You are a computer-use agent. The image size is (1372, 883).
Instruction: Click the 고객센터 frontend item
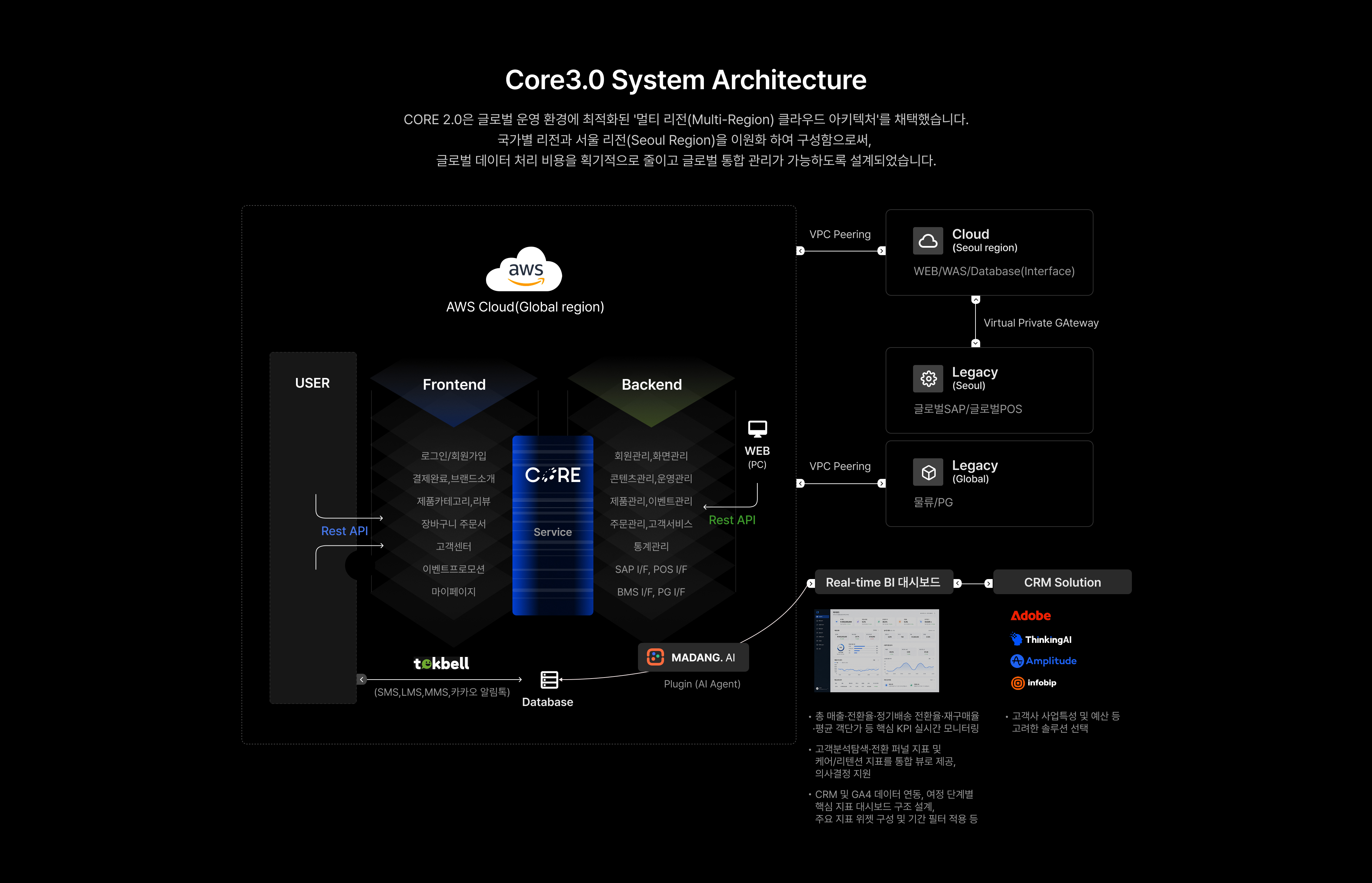(x=453, y=546)
